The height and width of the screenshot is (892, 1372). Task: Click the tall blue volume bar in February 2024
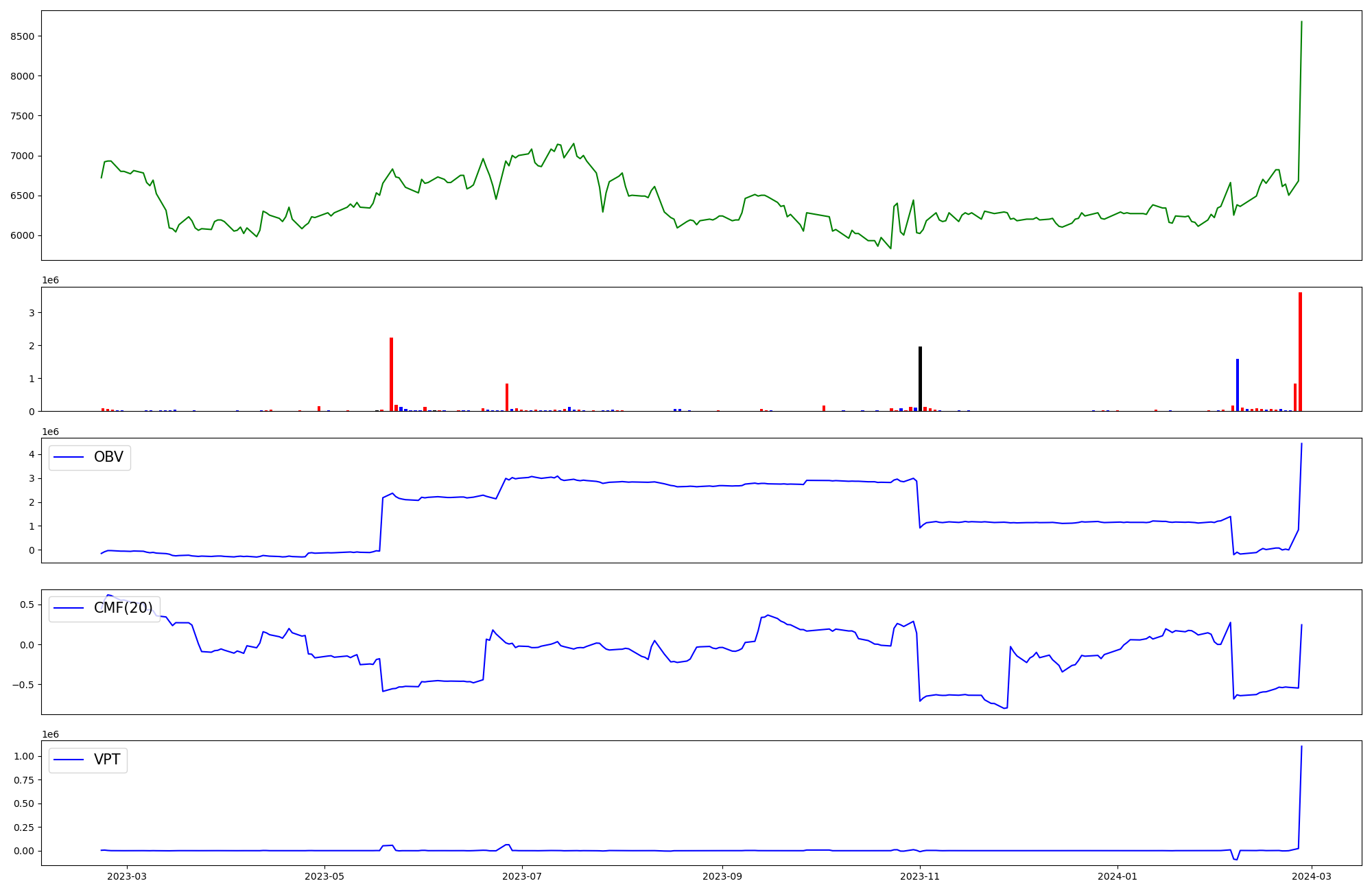coord(1238,385)
